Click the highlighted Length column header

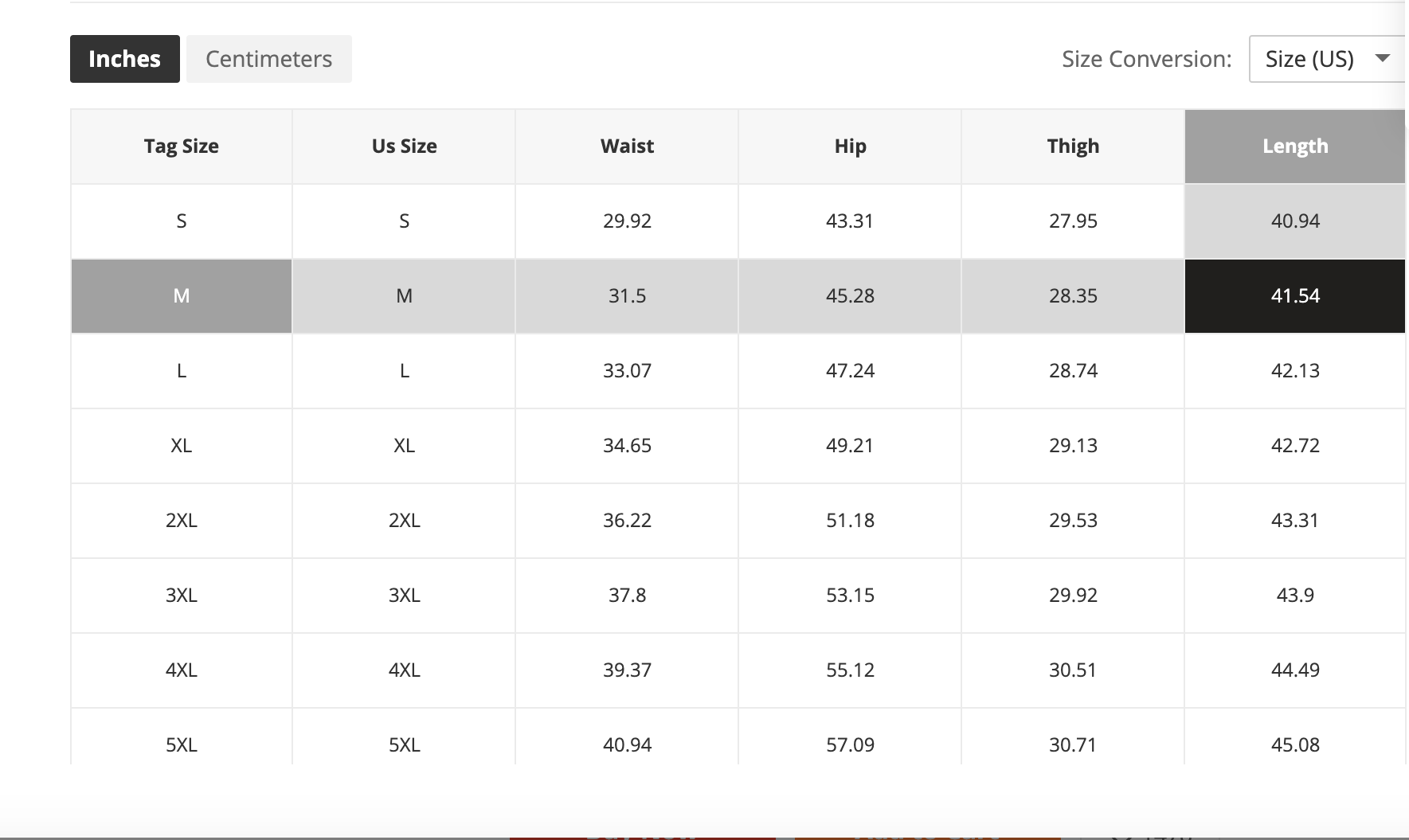1295,147
